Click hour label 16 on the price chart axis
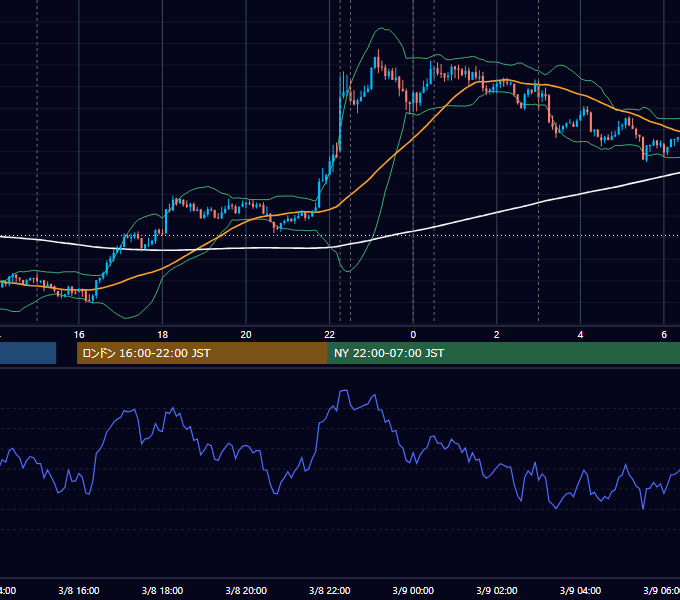 coord(79,334)
